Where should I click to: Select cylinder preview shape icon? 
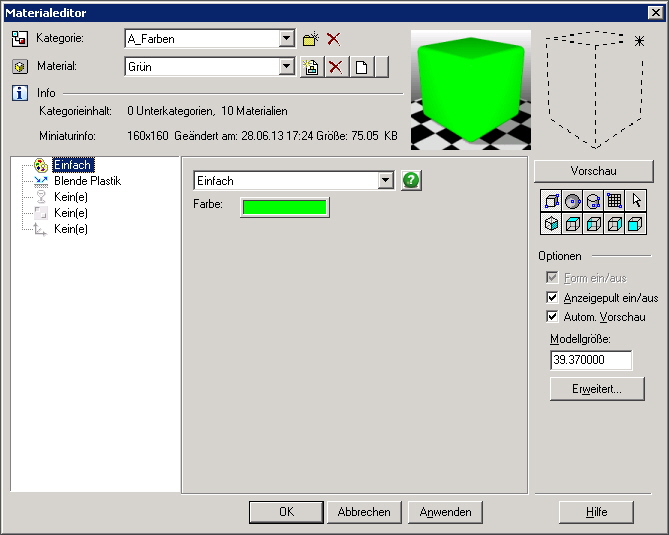(593, 201)
